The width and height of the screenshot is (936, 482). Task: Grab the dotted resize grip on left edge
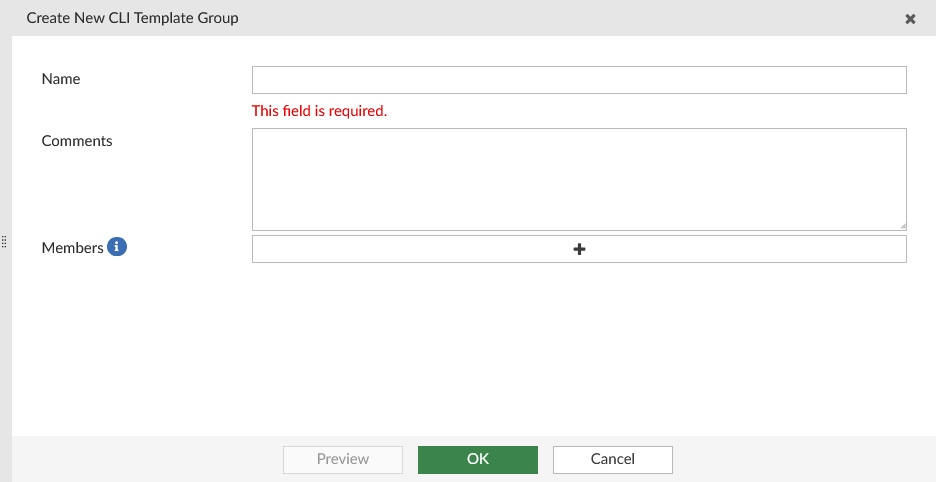click(5, 242)
